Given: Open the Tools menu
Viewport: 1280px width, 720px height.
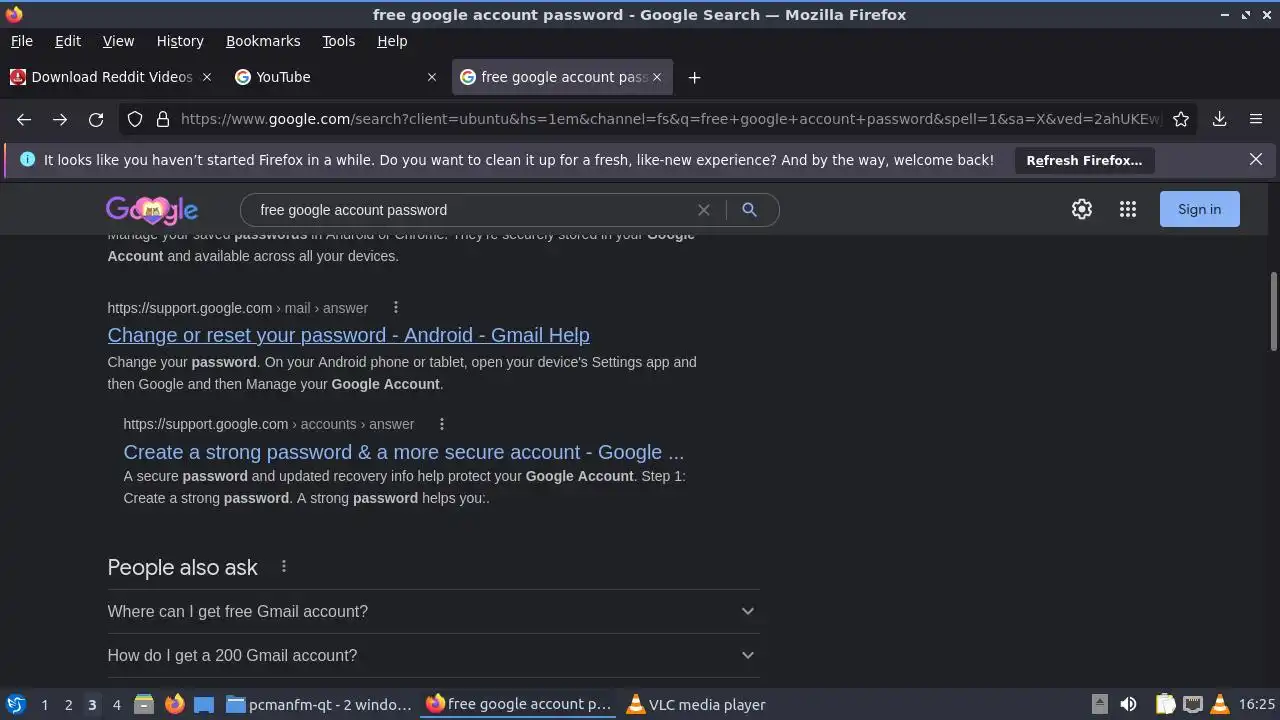Looking at the screenshot, I should [x=339, y=41].
